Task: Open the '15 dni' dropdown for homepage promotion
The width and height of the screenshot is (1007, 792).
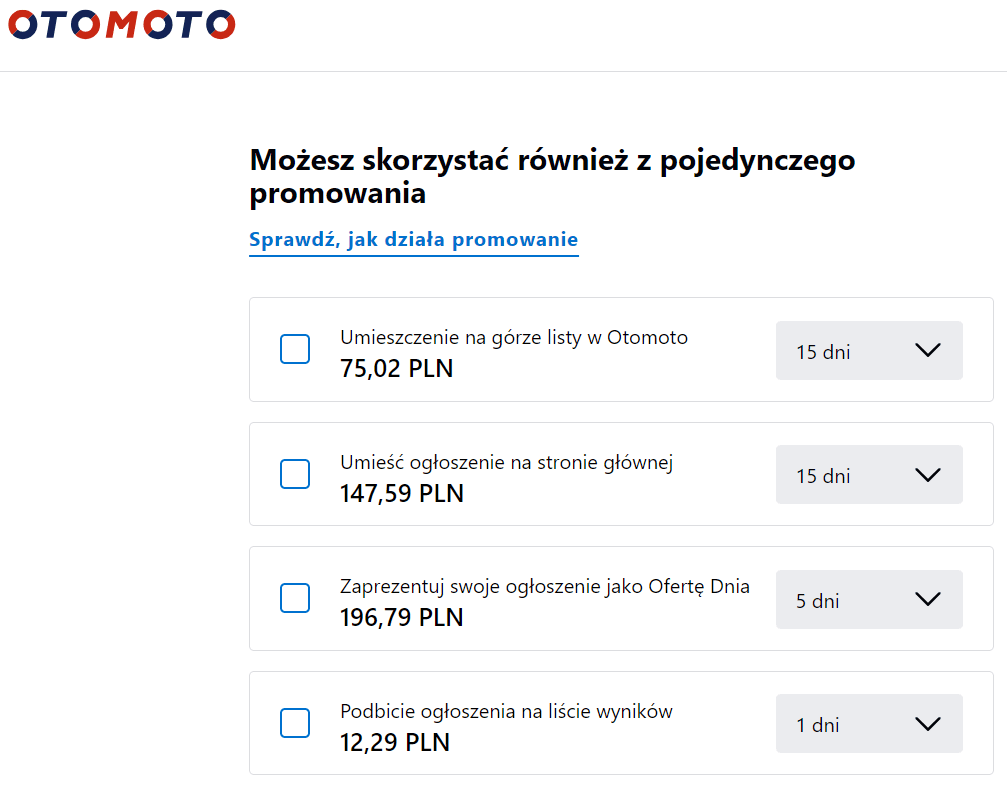Action: [x=869, y=475]
